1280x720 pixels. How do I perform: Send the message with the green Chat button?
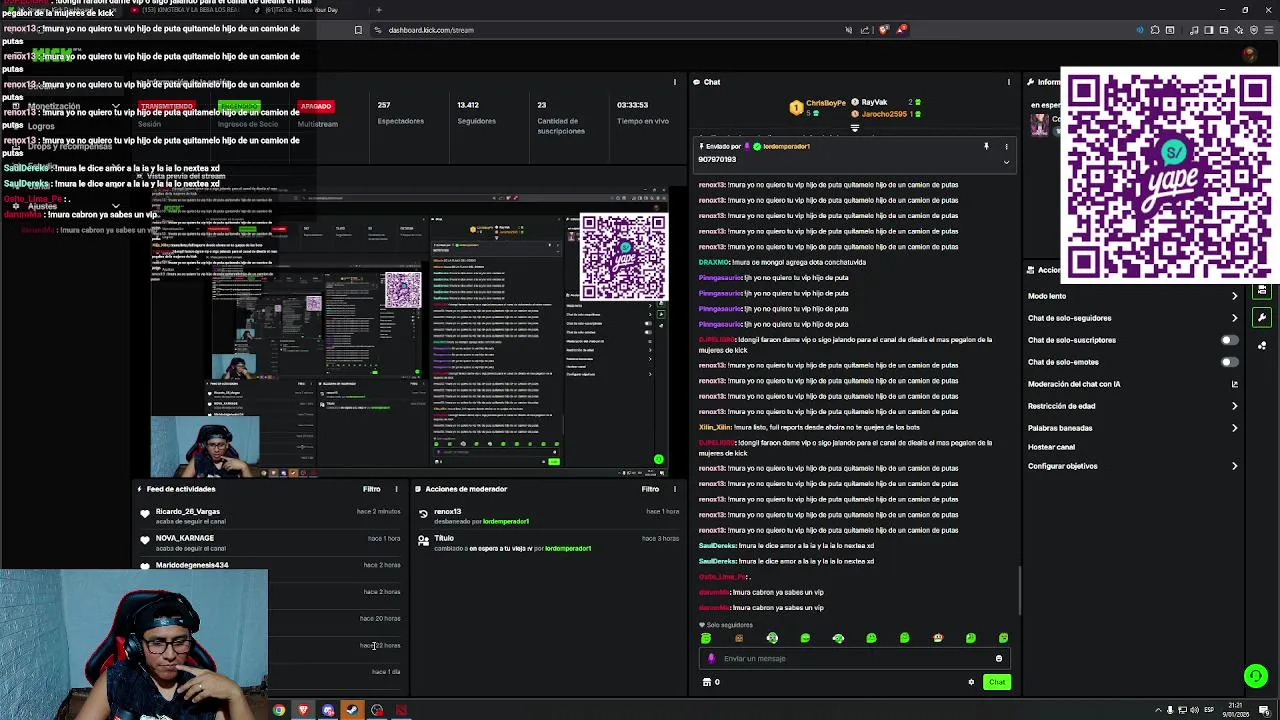(x=997, y=682)
